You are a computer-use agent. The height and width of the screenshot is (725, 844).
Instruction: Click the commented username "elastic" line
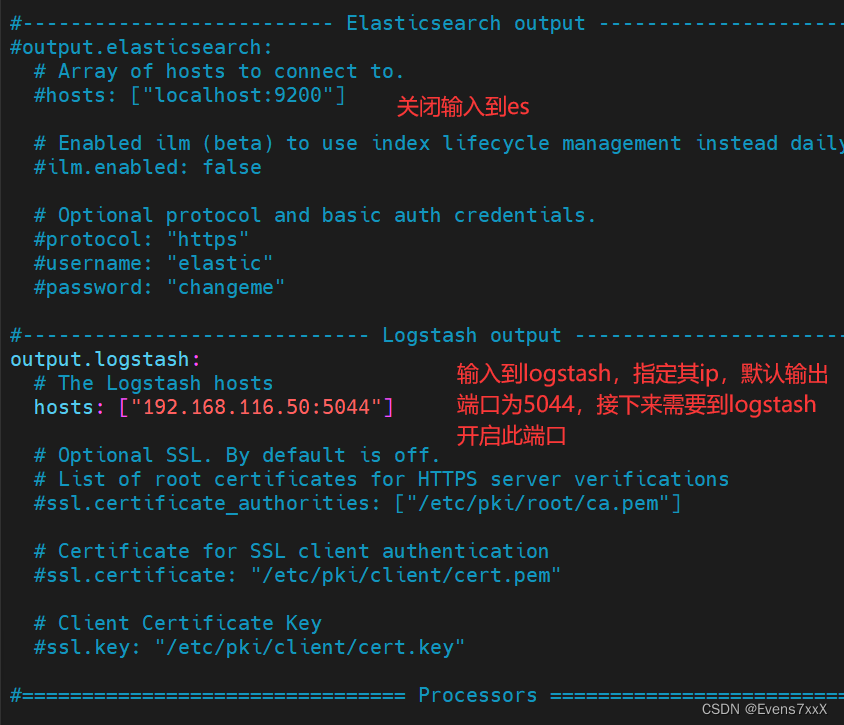click(153, 263)
